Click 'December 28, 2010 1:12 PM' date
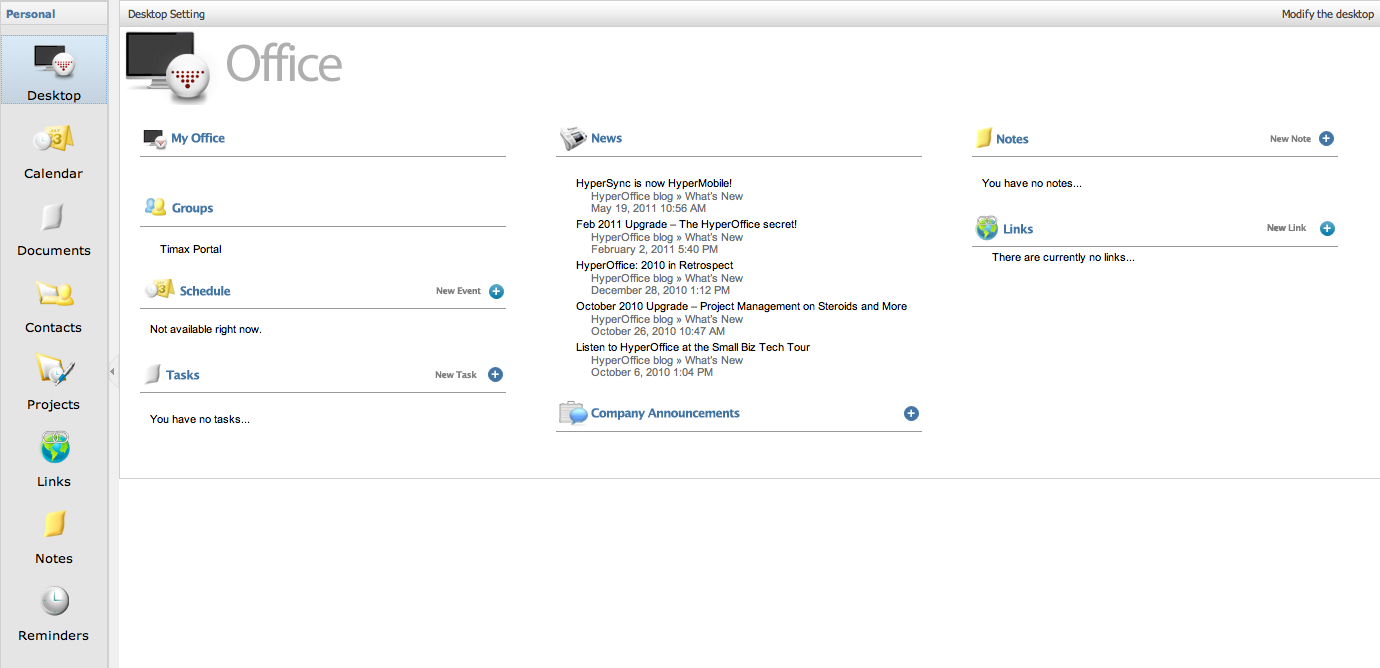Image resolution: width=1380 pixels, height=668 pixels. (660, 290)
